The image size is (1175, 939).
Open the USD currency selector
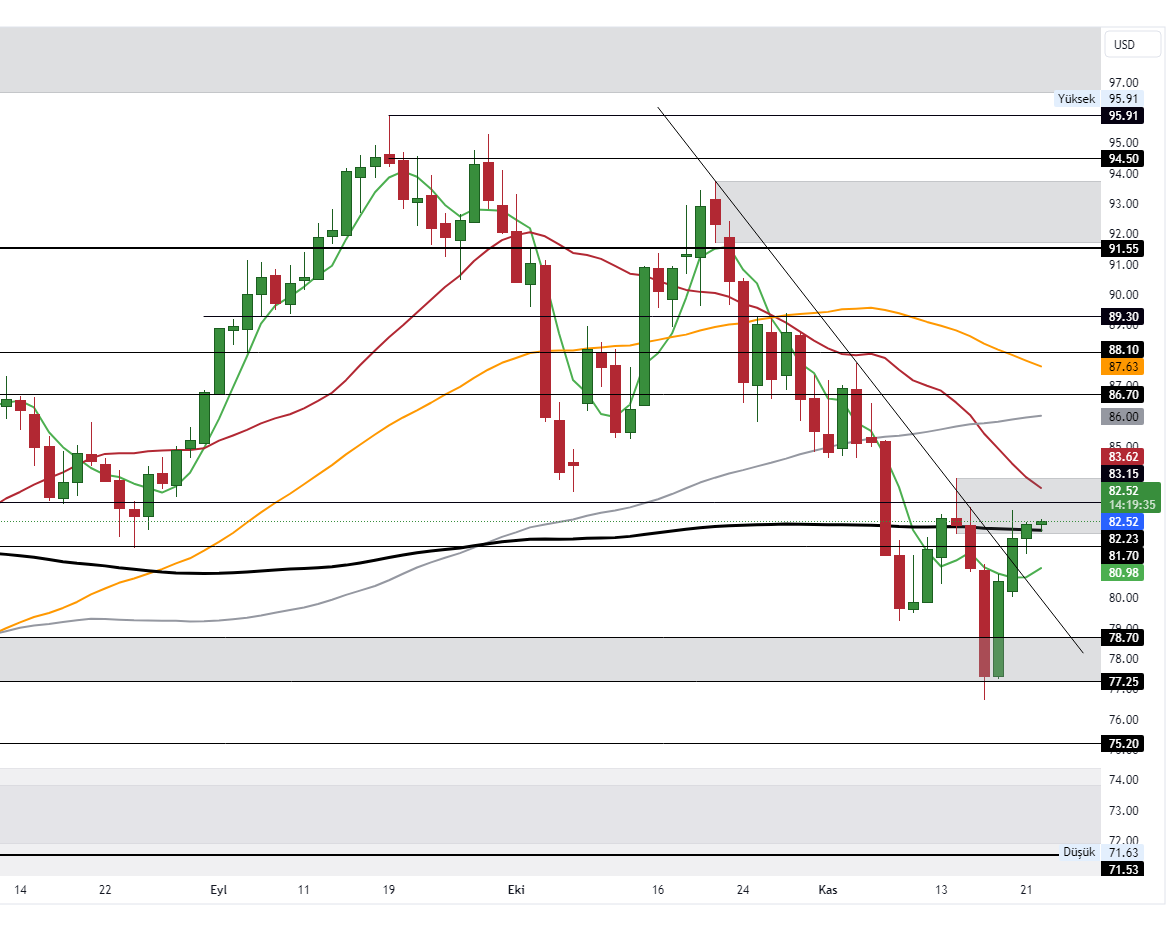(1125, 44)
